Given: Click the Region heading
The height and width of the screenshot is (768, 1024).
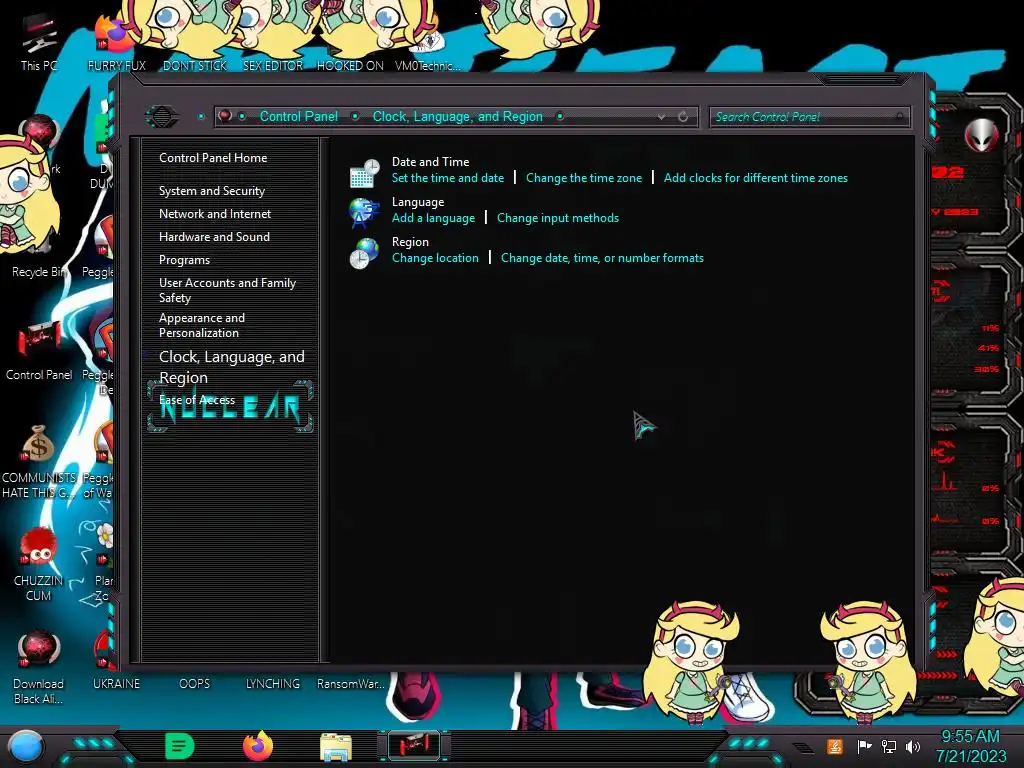Looking at the screenshot, I should (x=410, y=242).
